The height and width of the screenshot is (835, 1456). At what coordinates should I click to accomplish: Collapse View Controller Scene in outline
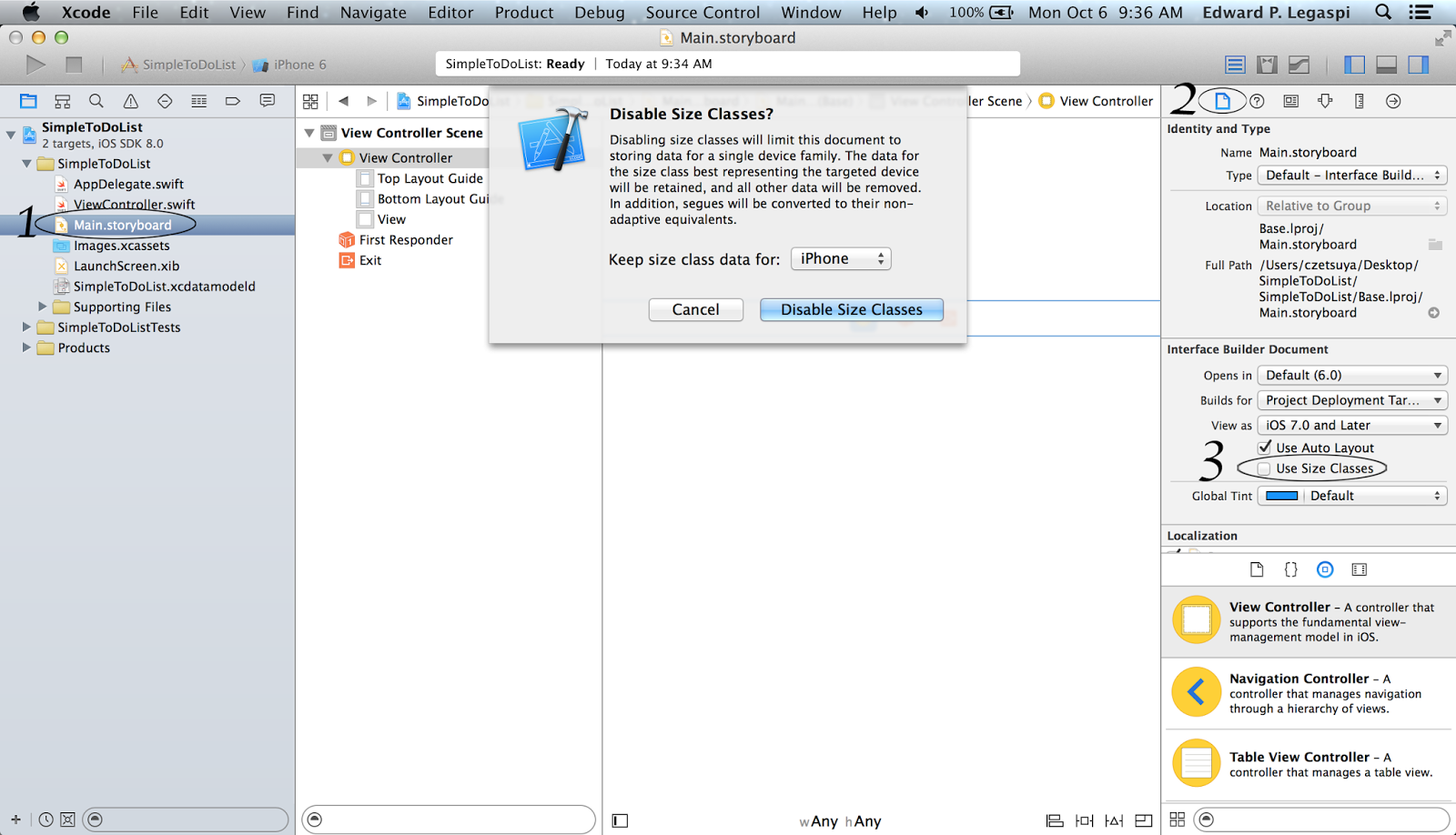[x=309, y=133]
